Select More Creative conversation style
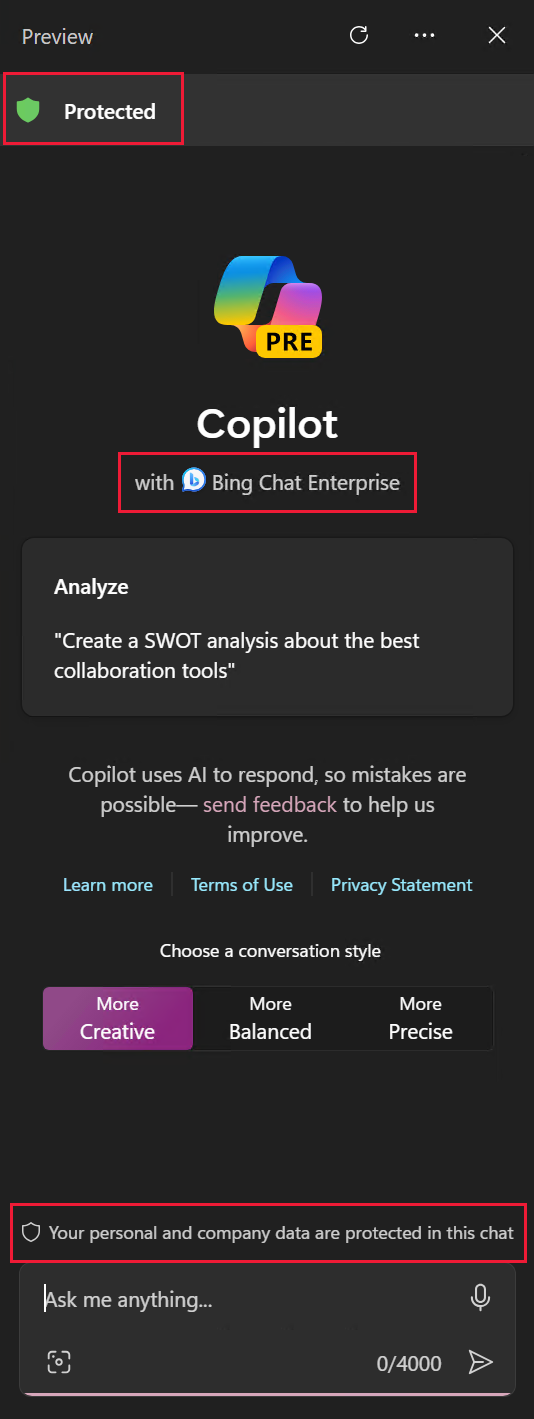The height and width of the screenshot is (1419, 534). pyautogui.click(x=118, y=1018)
